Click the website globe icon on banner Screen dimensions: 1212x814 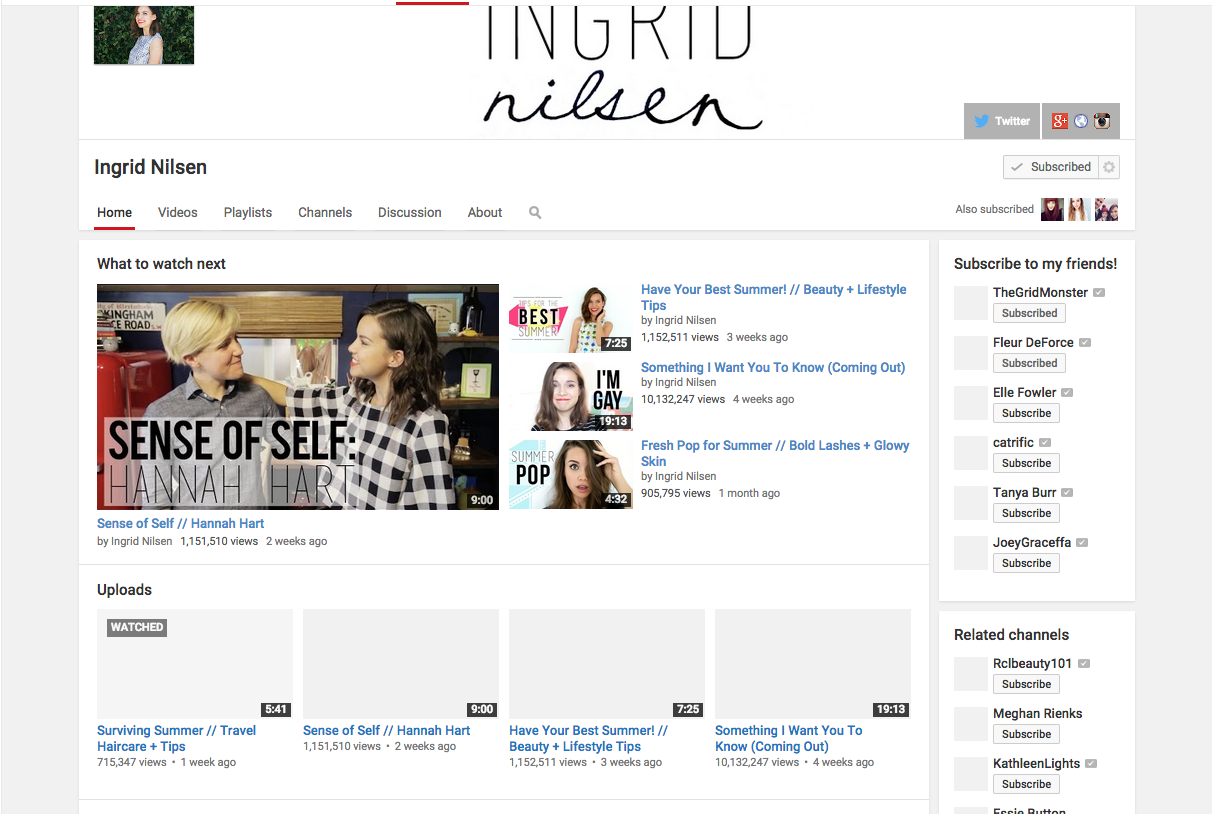[1081, 121]
